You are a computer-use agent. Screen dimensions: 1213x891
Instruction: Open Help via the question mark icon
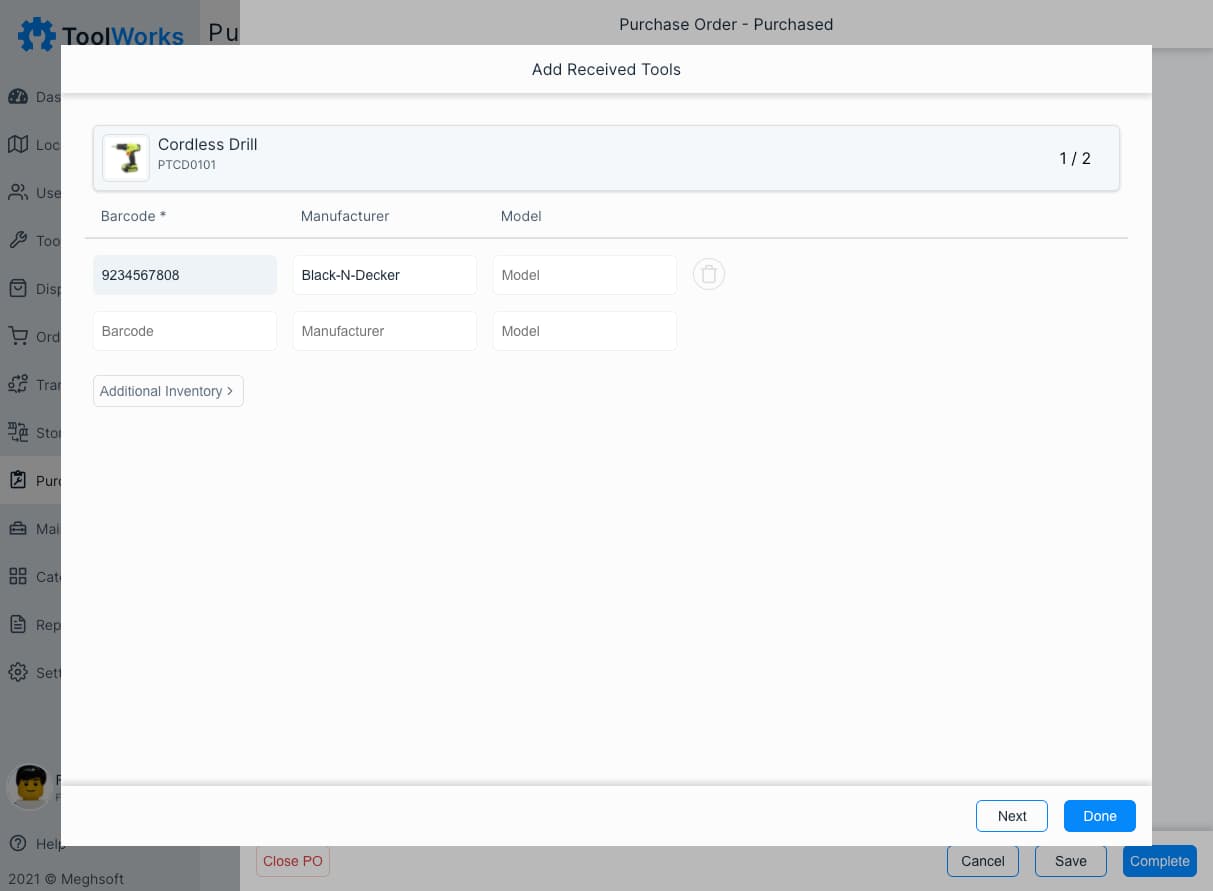click(x=18, y=843)
